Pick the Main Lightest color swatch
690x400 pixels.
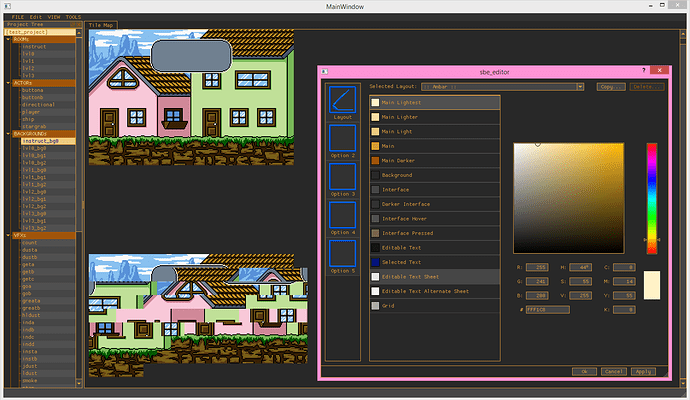coord(375,103)
